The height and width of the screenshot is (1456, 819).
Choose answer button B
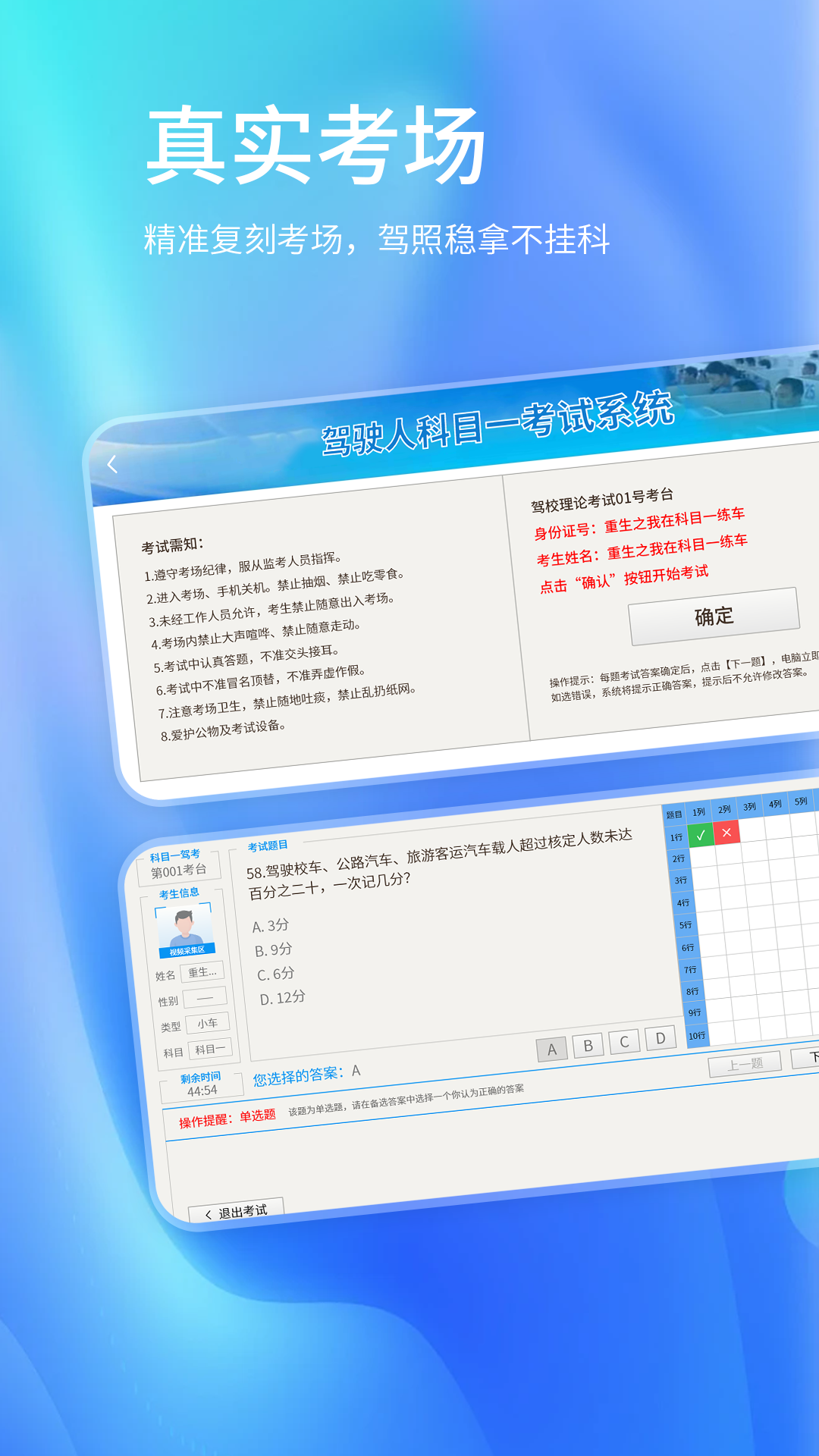coord(588,1046)
